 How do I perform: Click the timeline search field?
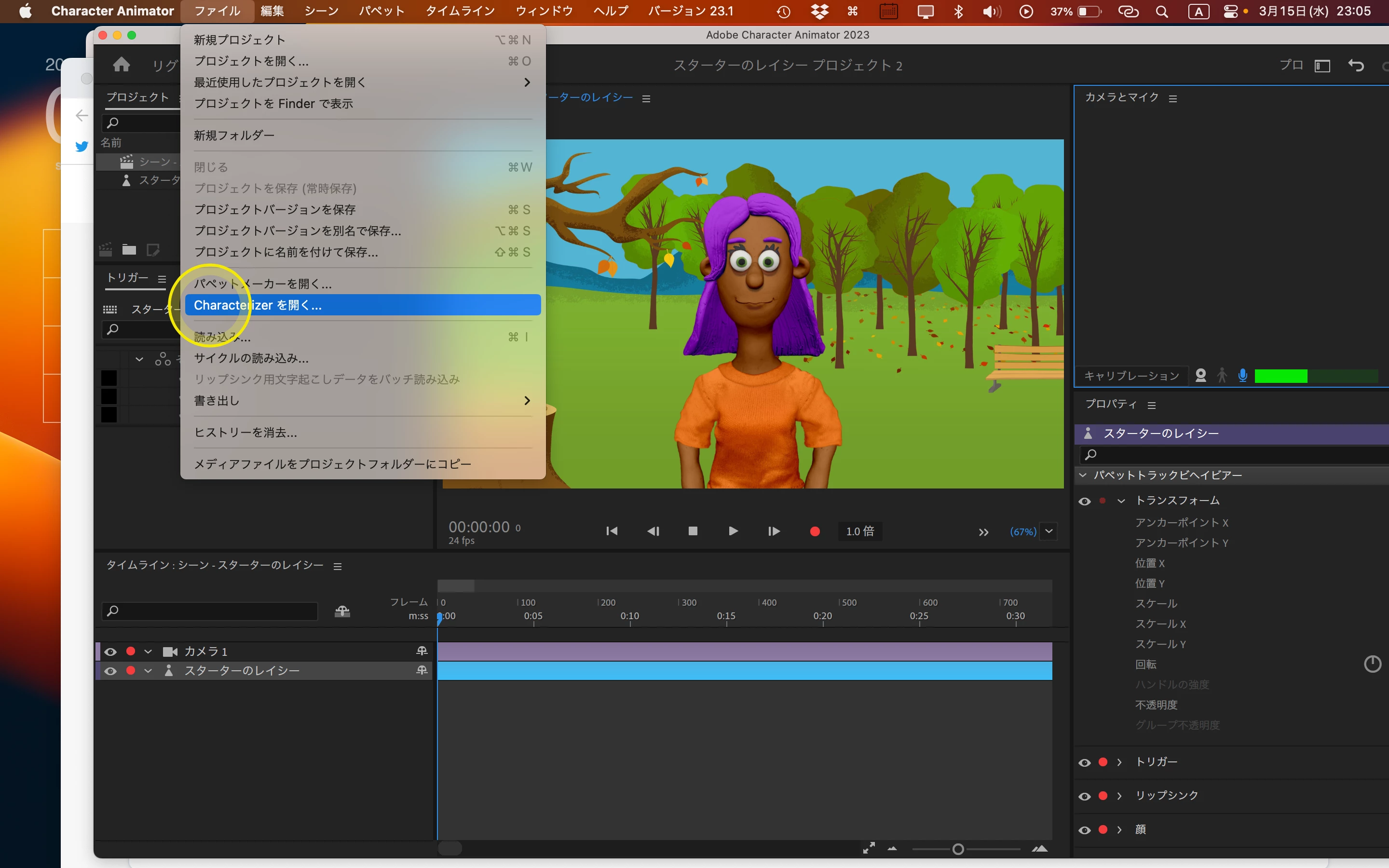tap(209, 611)
